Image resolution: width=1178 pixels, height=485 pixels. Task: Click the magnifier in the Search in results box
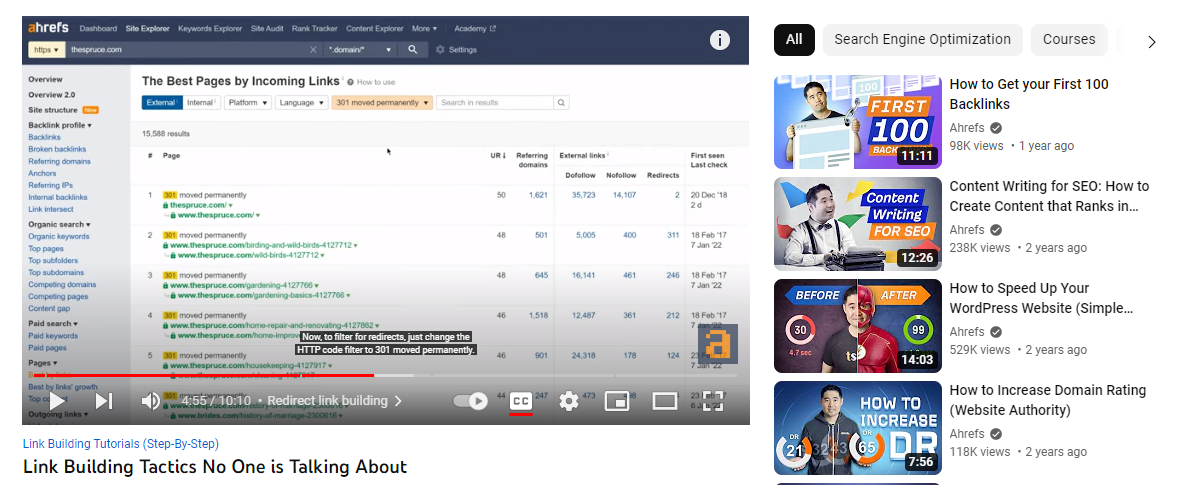click(561, 103)
